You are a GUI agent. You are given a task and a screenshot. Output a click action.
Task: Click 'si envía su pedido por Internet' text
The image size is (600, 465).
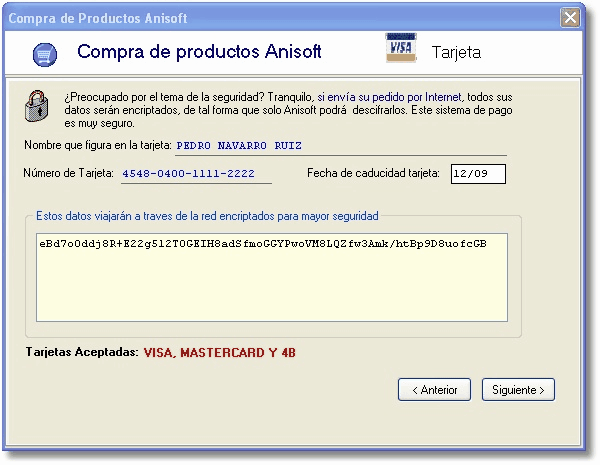[x=390, y=97]
